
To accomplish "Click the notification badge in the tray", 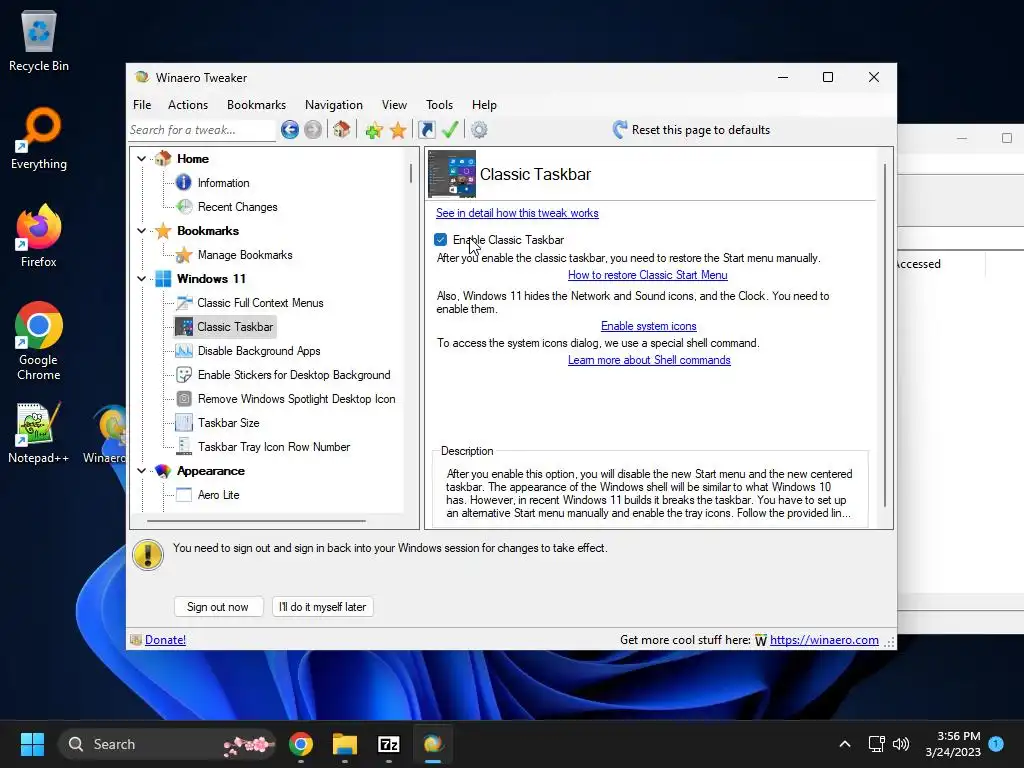I will tap(996, 743).
